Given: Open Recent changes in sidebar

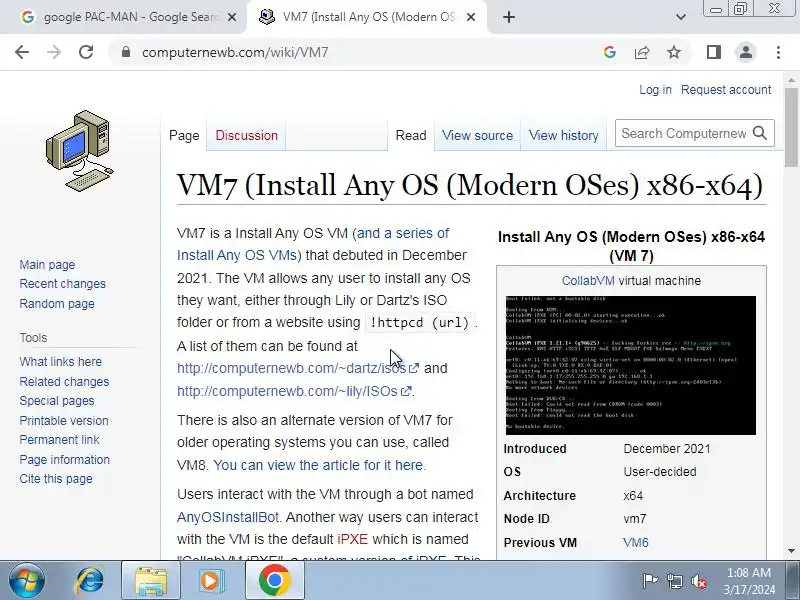Looking at the screenshot, I should tap(62, 284).
